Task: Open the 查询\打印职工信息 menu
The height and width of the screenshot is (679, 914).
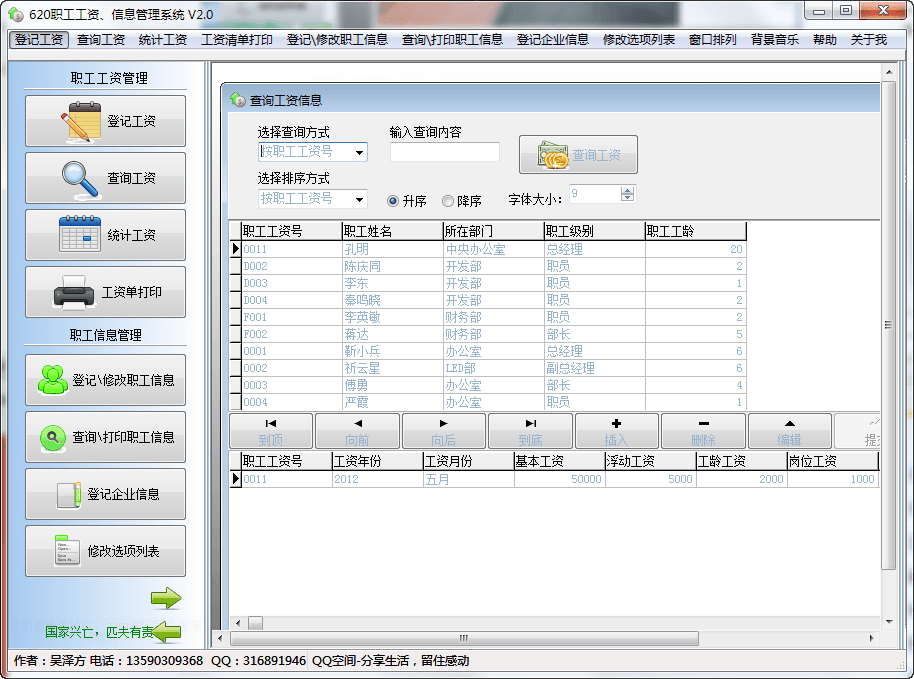Action: pos(452,40)
